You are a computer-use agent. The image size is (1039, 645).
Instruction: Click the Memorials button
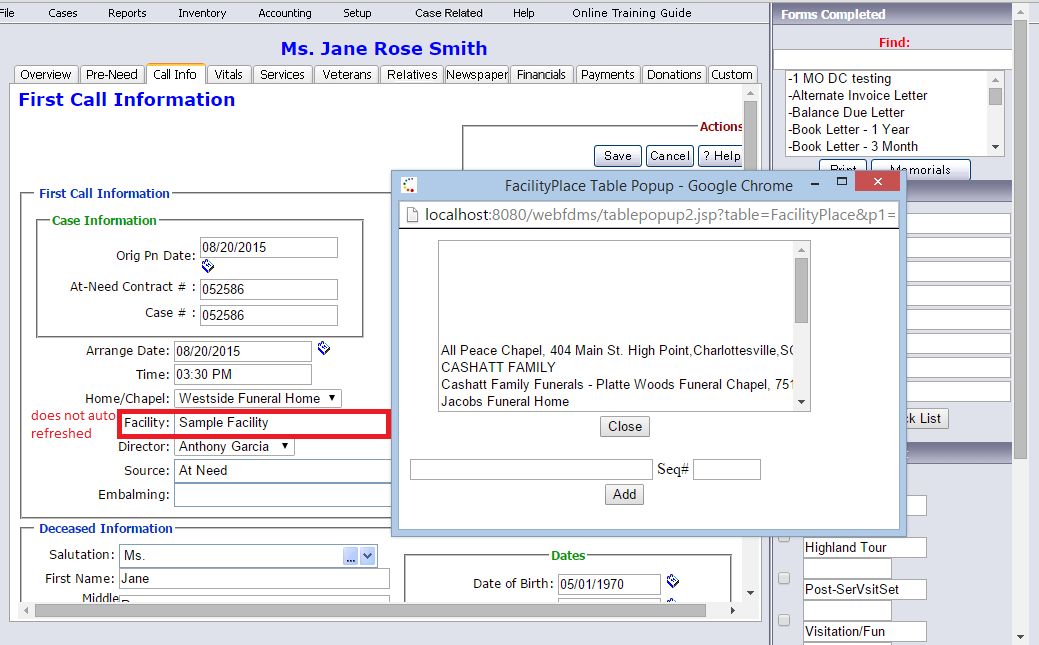920,169
